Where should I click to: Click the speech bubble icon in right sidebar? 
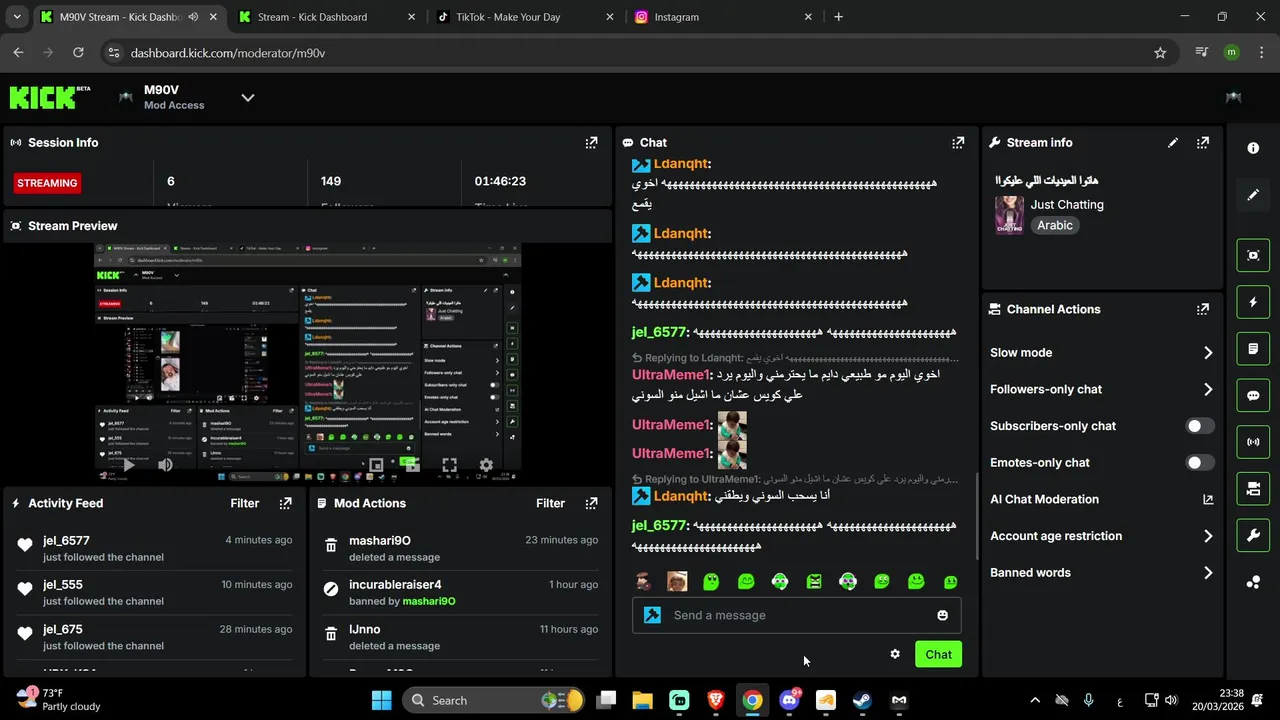coord(1253,395)
